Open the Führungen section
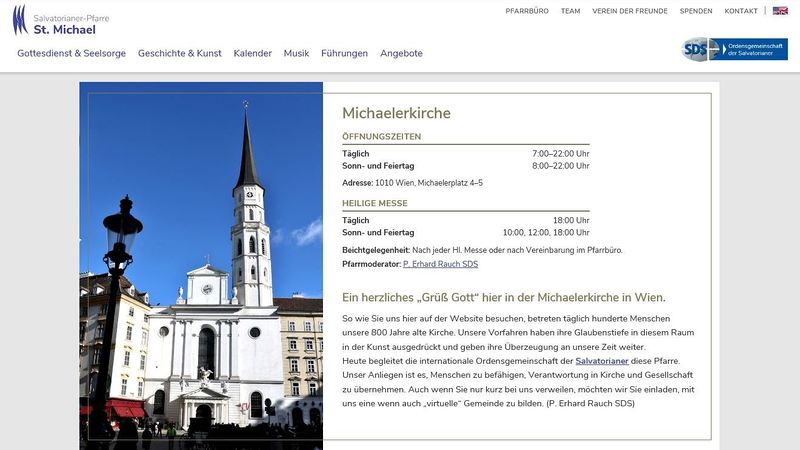 (x=345, y=53)
